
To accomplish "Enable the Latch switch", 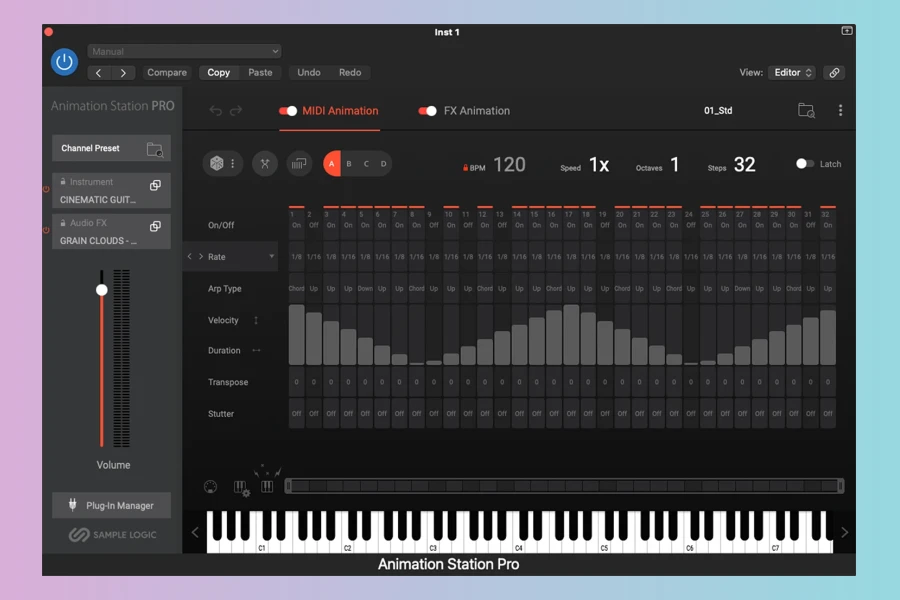I will pyautogui.click(x=805, y=164).
